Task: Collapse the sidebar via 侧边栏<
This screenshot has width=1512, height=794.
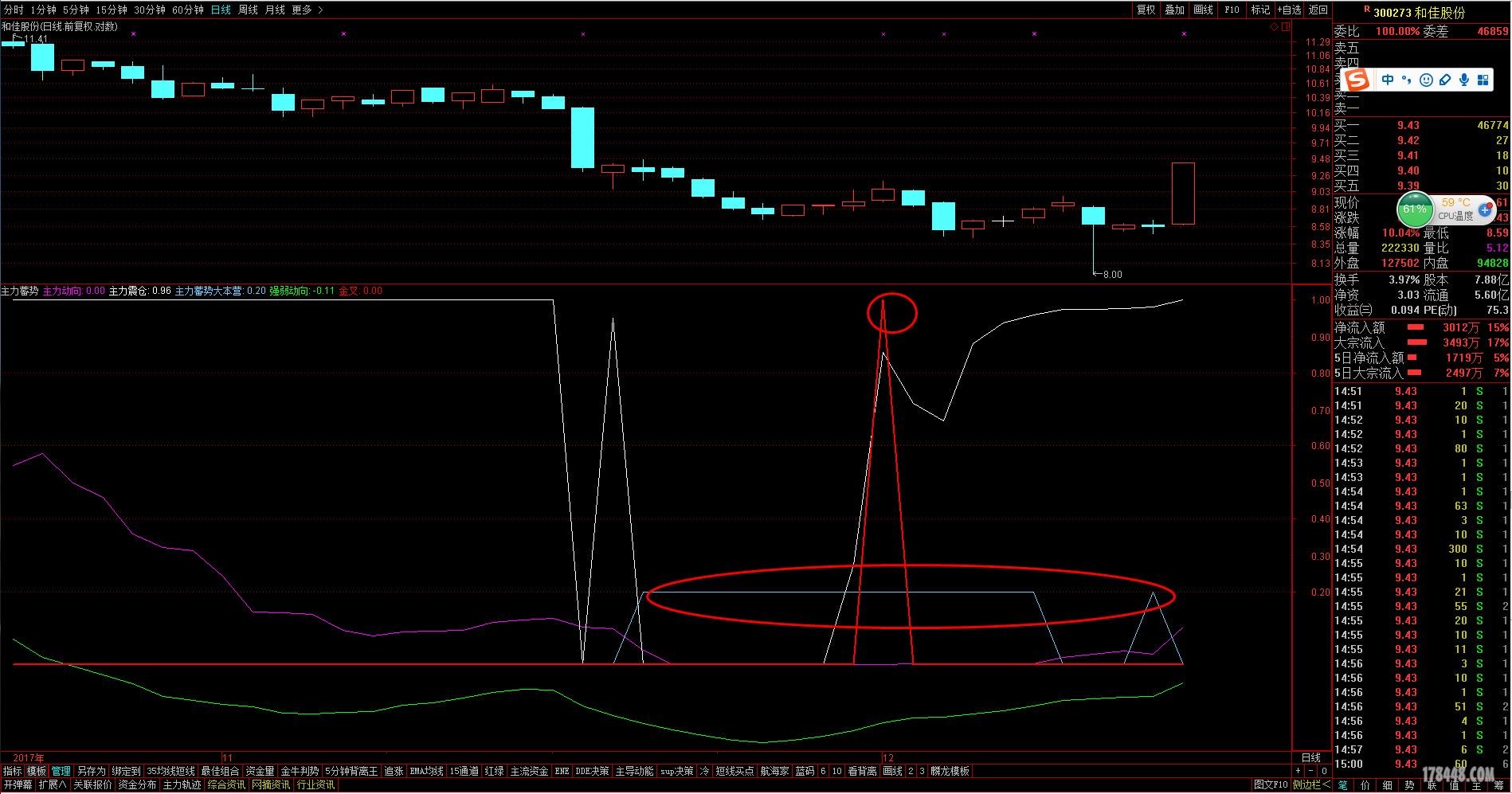Action: [1311, 784]
